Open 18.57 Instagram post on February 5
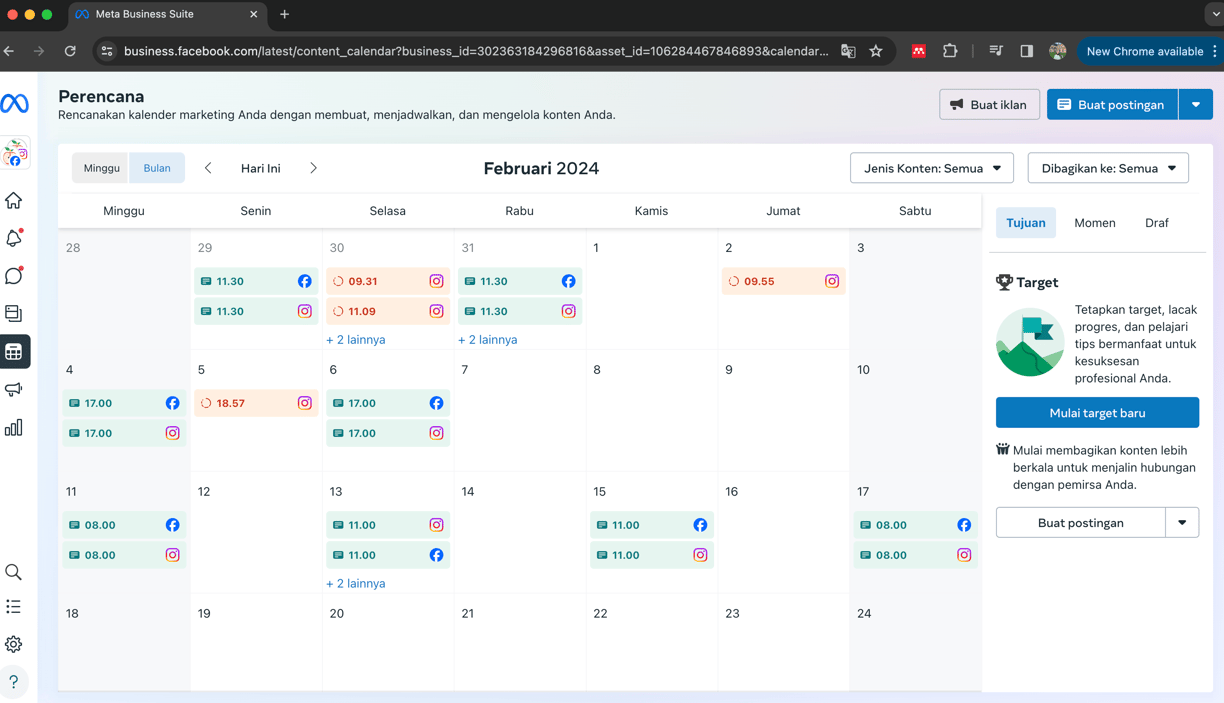The width and height of the screenshot is (1224, 703). point(256,403)
